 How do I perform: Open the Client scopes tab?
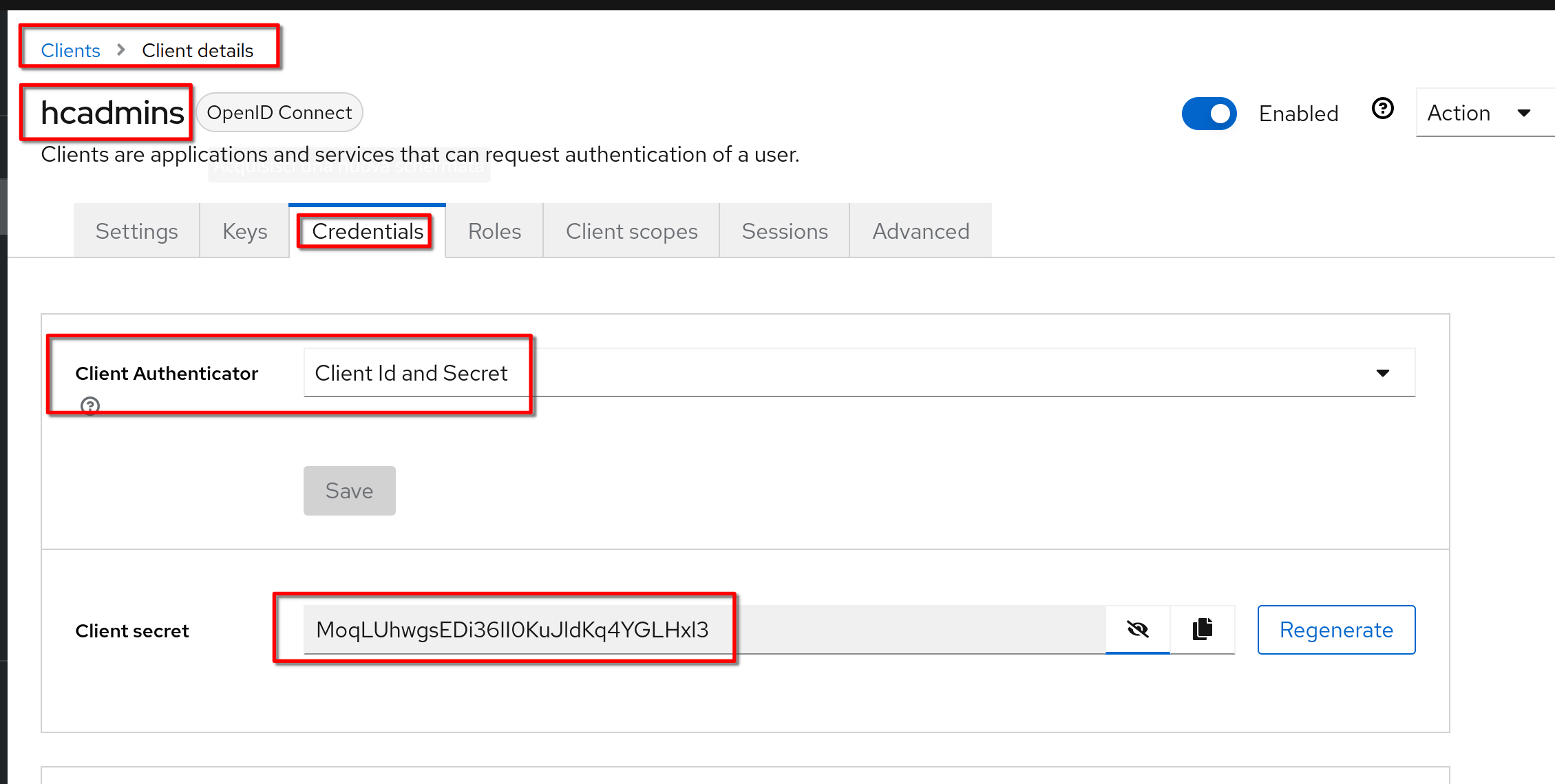tap(631, 231)
